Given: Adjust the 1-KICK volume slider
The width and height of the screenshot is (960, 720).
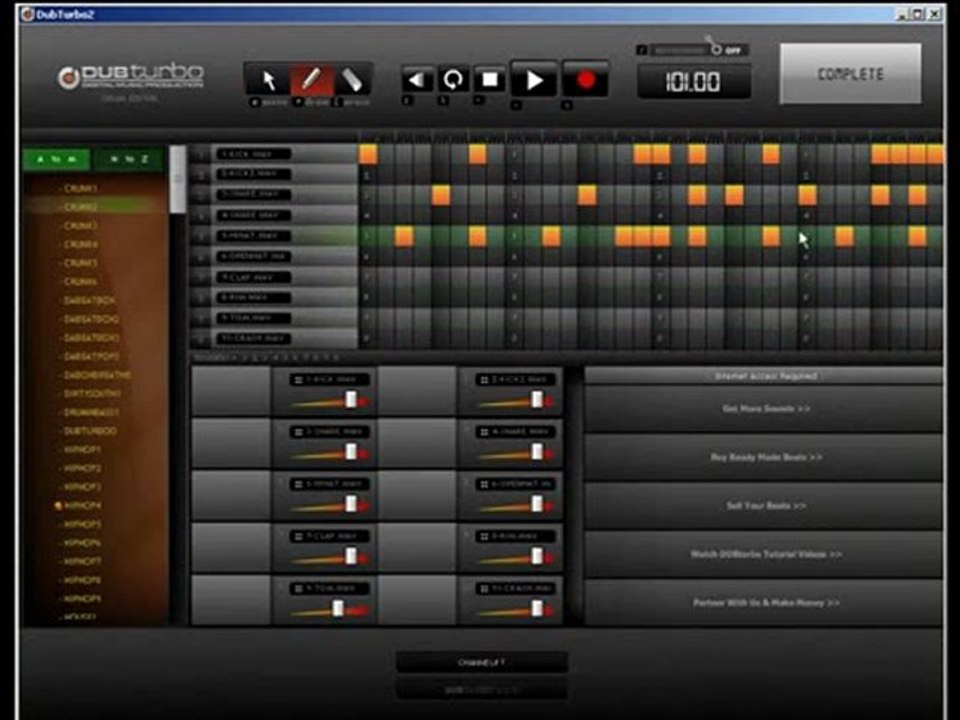Looking at the screenshot, I should pos(351,400).
